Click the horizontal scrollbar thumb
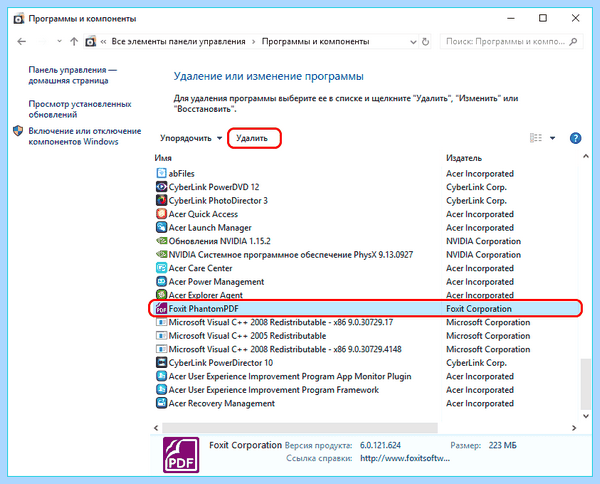 click(300, 428)
